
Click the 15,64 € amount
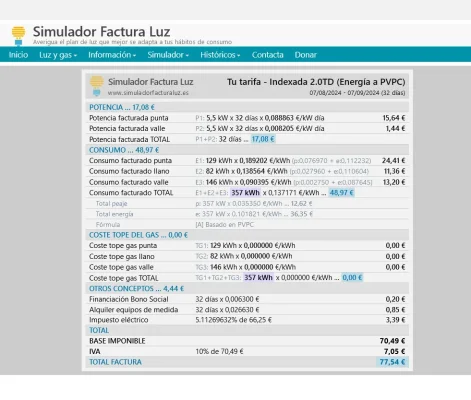tap(394, 118)
